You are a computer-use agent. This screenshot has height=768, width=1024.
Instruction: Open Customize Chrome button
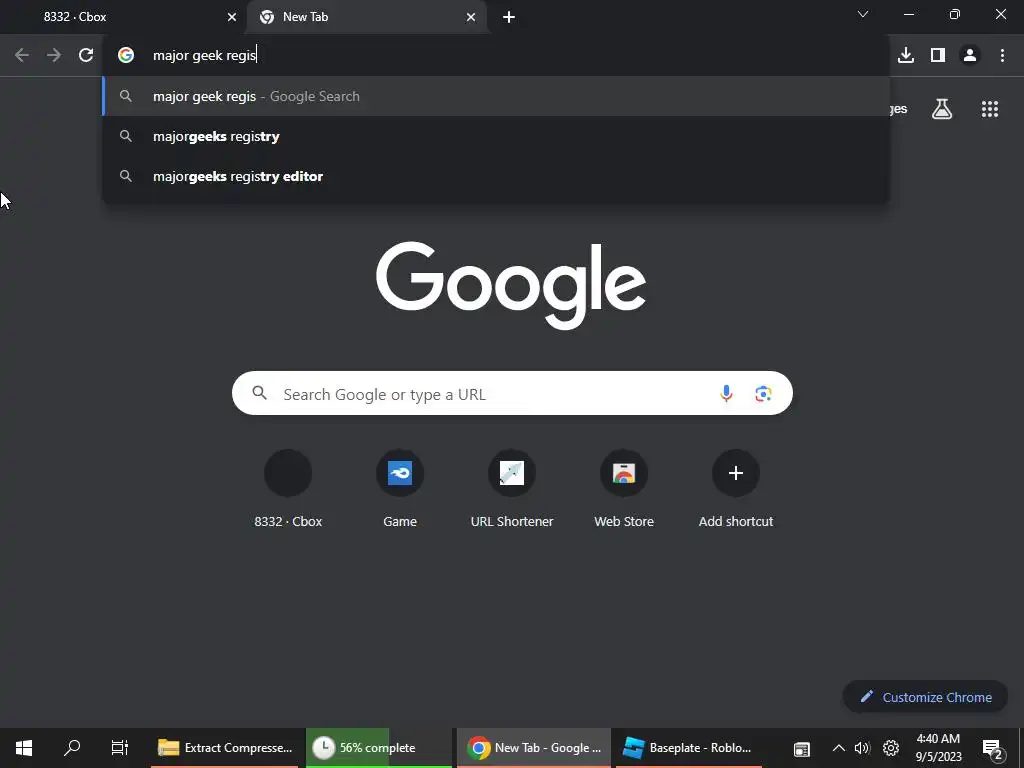coord(925,697)
